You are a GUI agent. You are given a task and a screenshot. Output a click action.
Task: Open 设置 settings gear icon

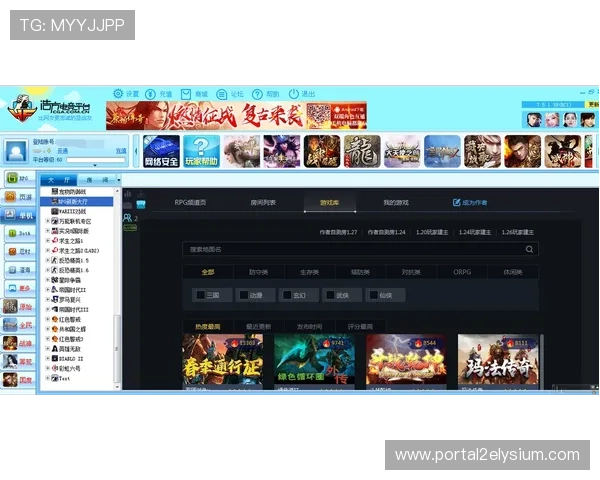tap(118, 93)
